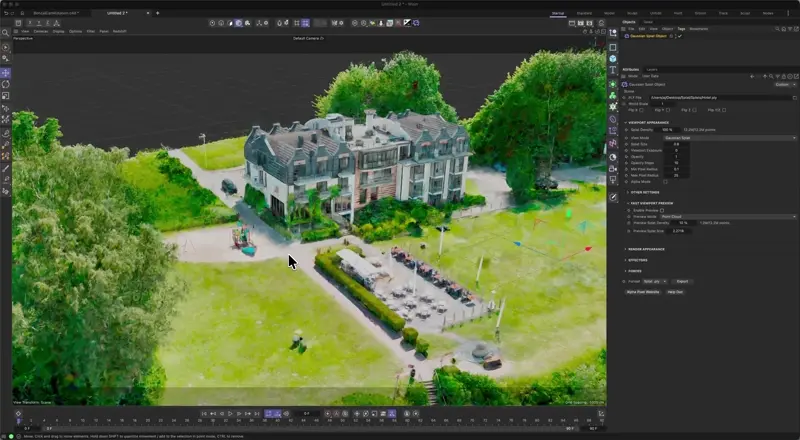Image resolution: width=800 pixels, height=440 pixels.
Task: Select the Move tool in left toolbar
Action: click(x=6, y=73)
